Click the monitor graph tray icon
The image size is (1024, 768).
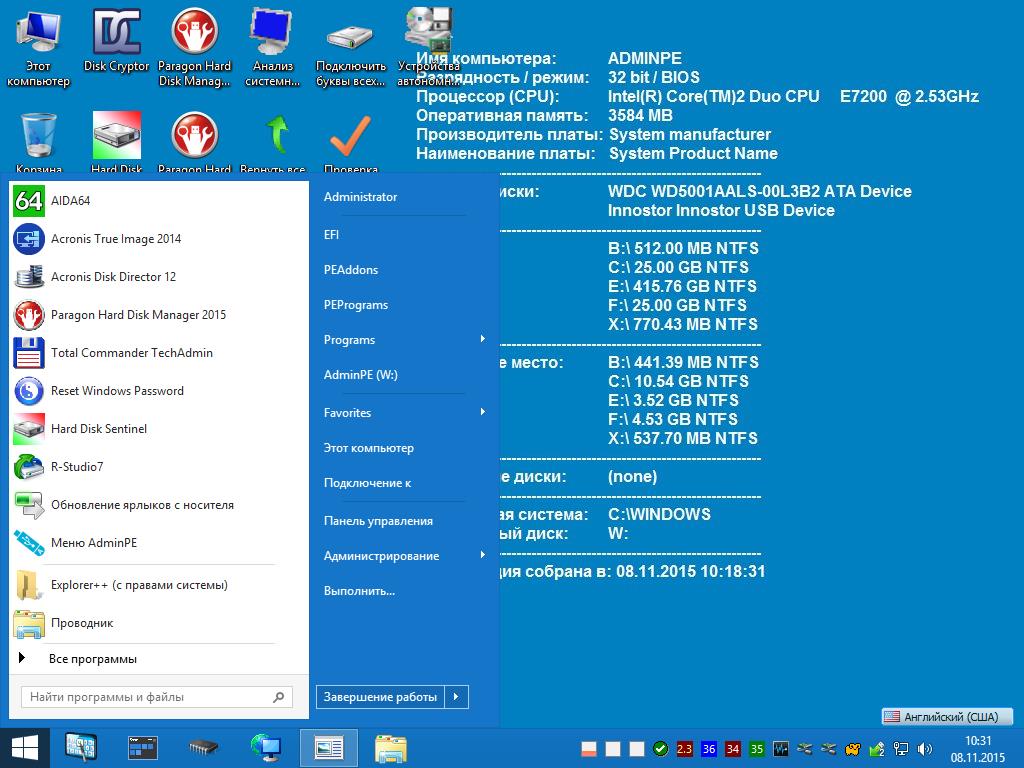(780, 749)
